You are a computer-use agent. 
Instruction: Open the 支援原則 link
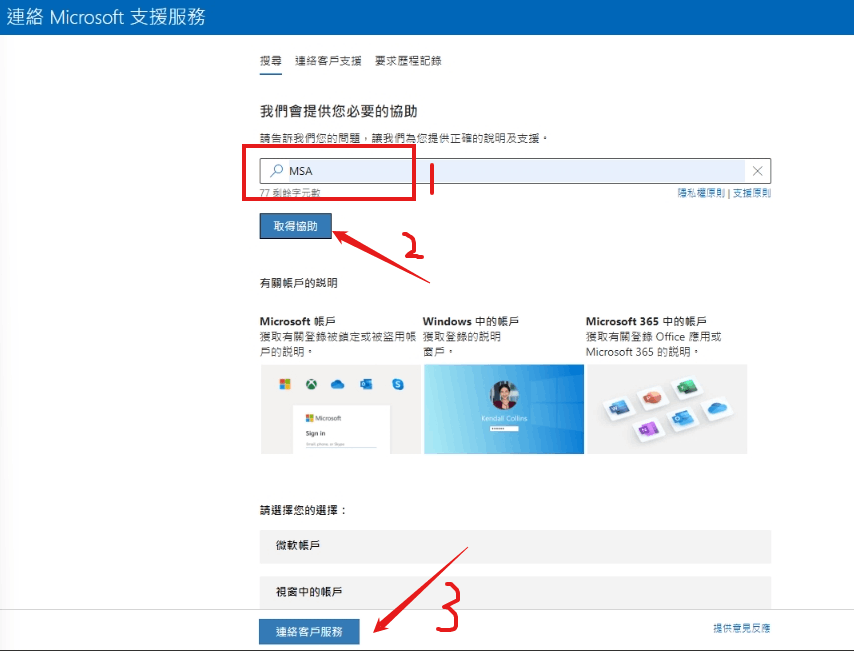[752, 193]
